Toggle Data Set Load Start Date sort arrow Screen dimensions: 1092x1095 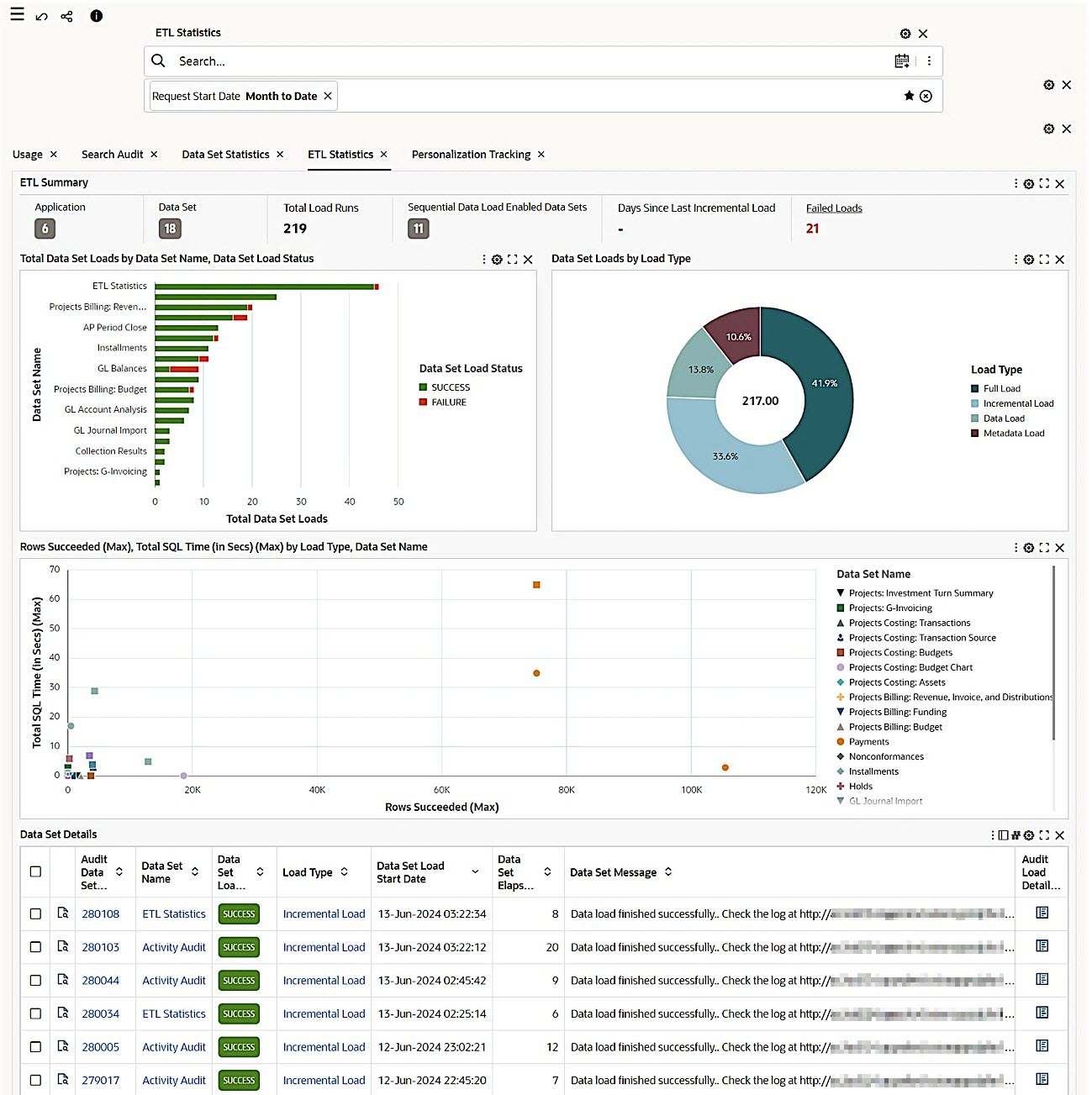point(476,872)
